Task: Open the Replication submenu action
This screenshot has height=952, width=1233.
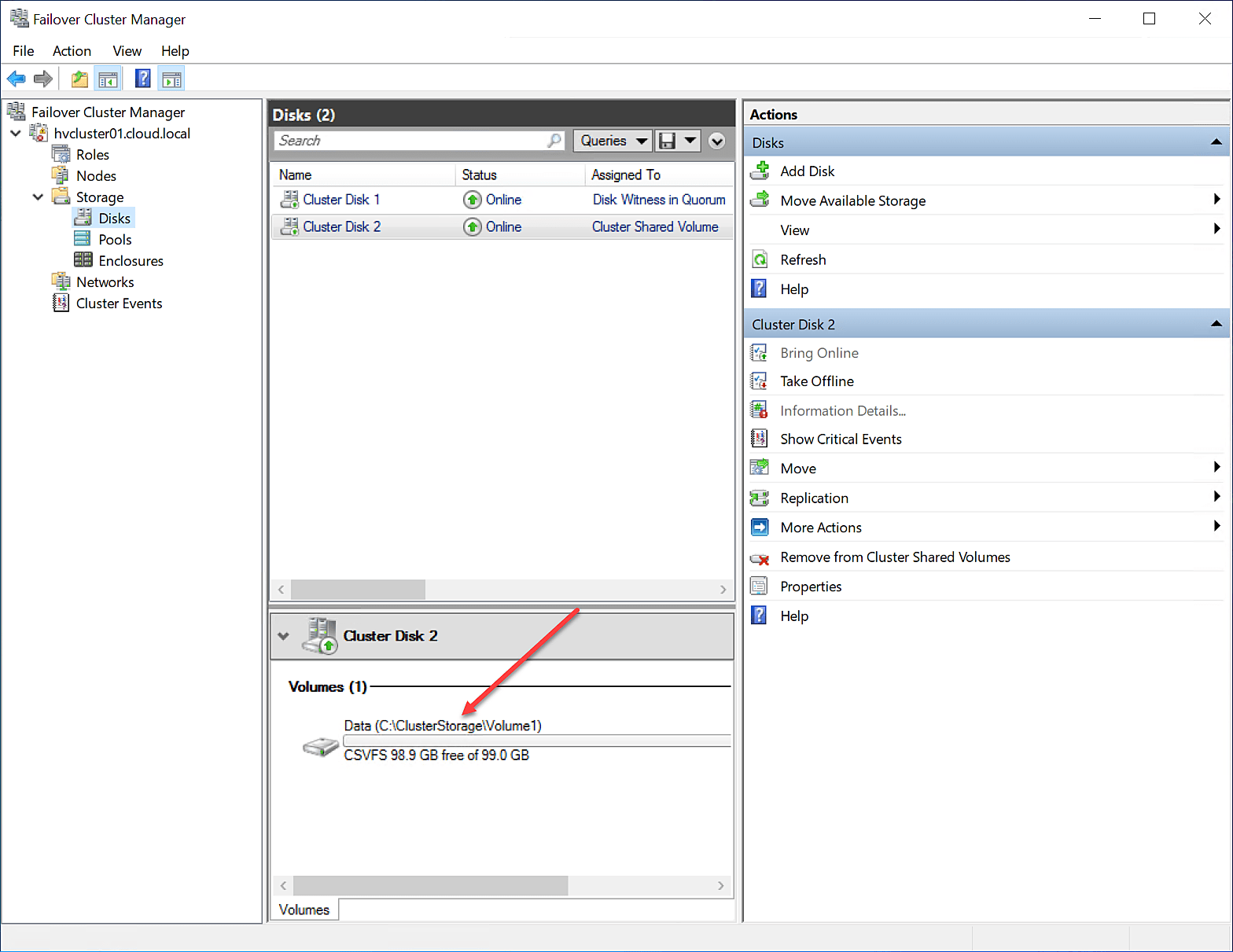Action: coord(987,498)
